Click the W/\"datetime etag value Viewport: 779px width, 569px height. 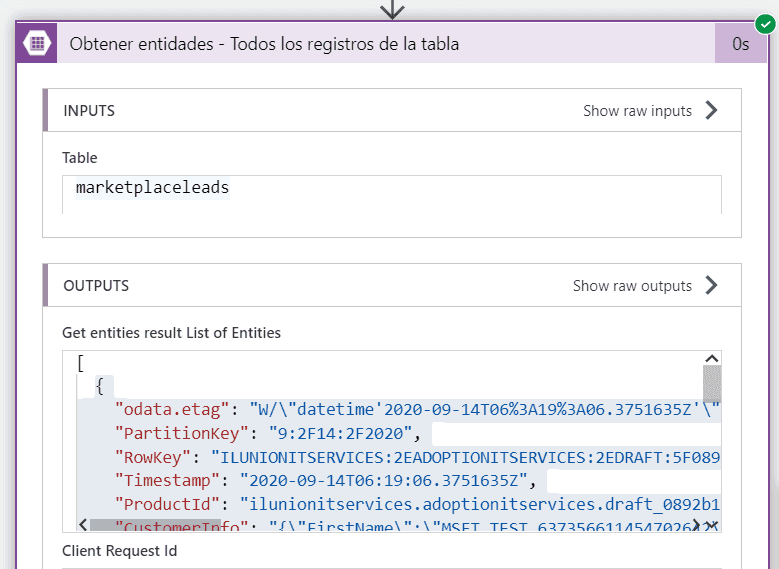click(485, 409)
